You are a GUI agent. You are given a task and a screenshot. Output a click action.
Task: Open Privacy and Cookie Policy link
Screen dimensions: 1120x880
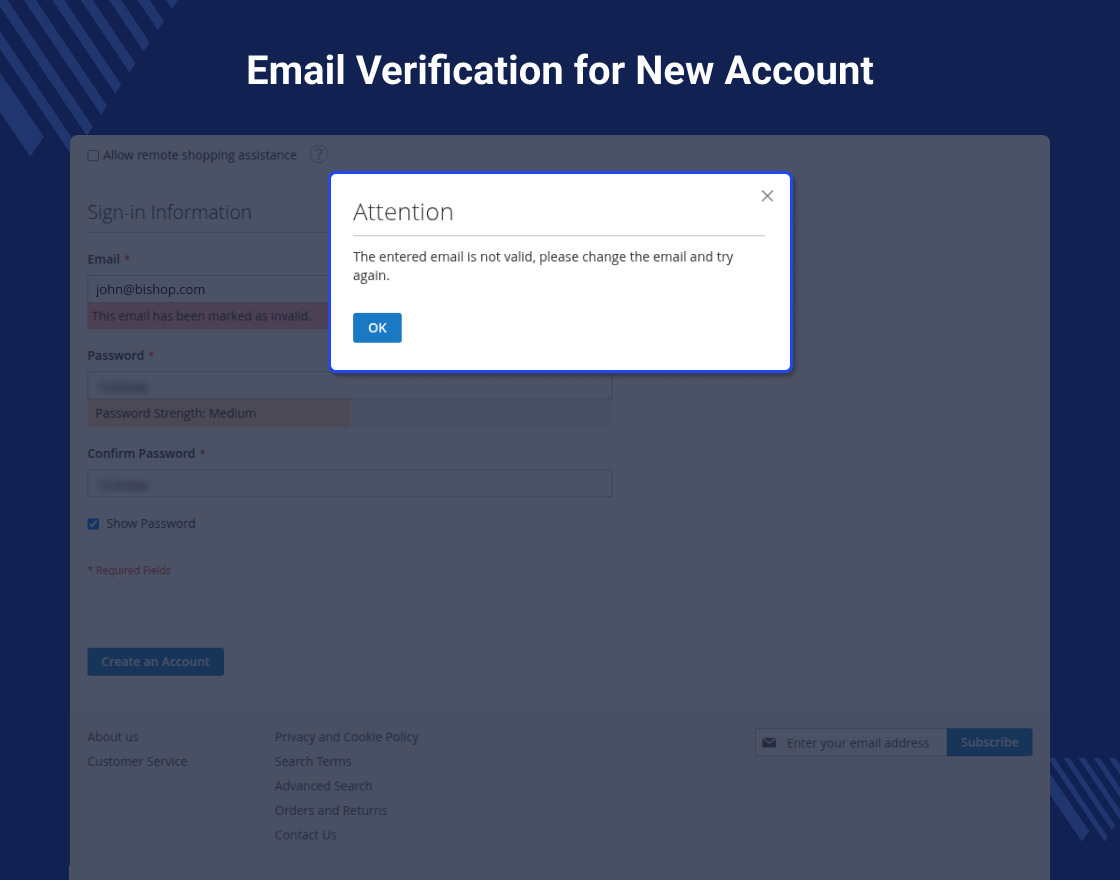pos(346,737)
